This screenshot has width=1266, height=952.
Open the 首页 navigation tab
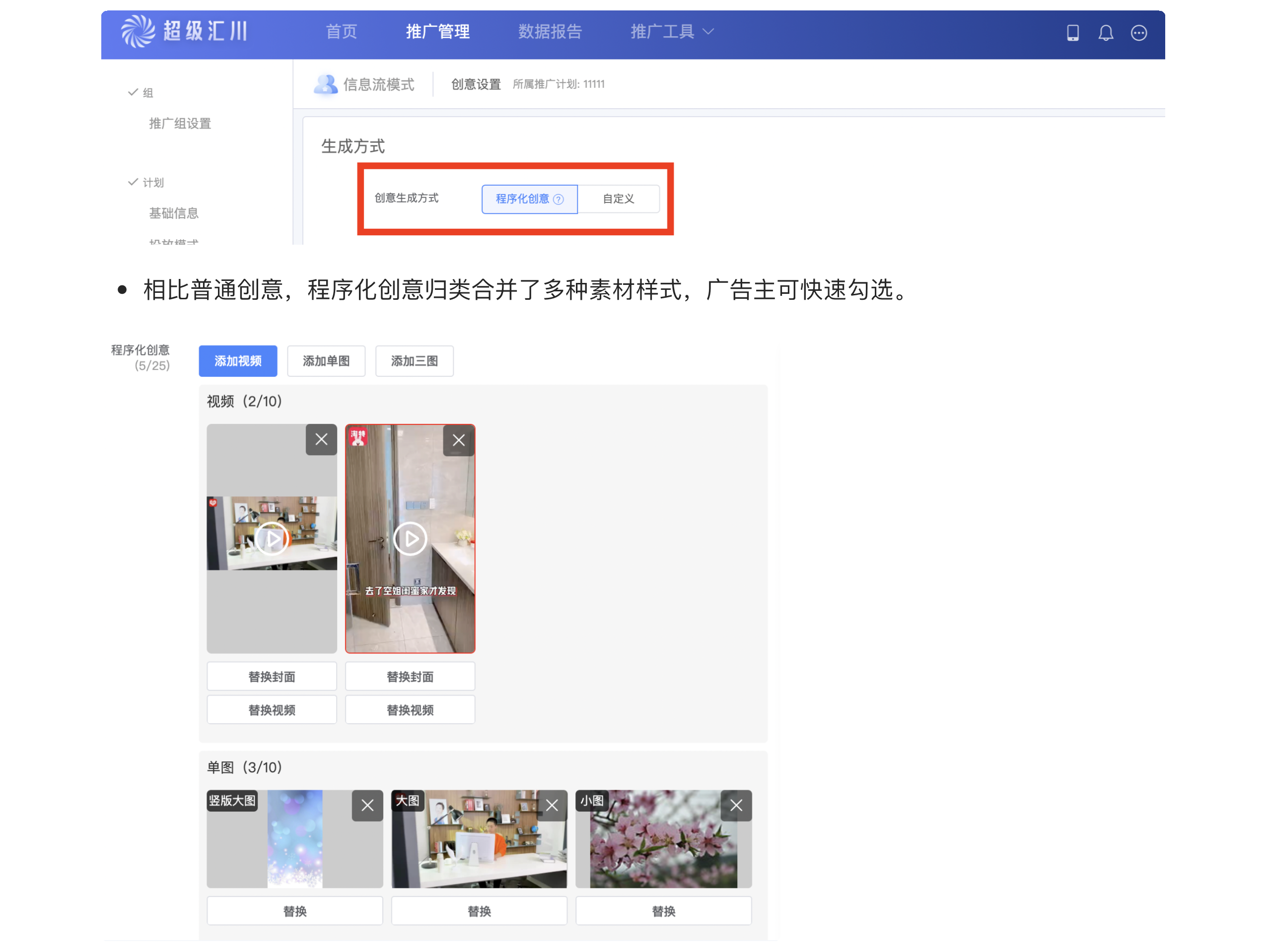click(341, 31)
